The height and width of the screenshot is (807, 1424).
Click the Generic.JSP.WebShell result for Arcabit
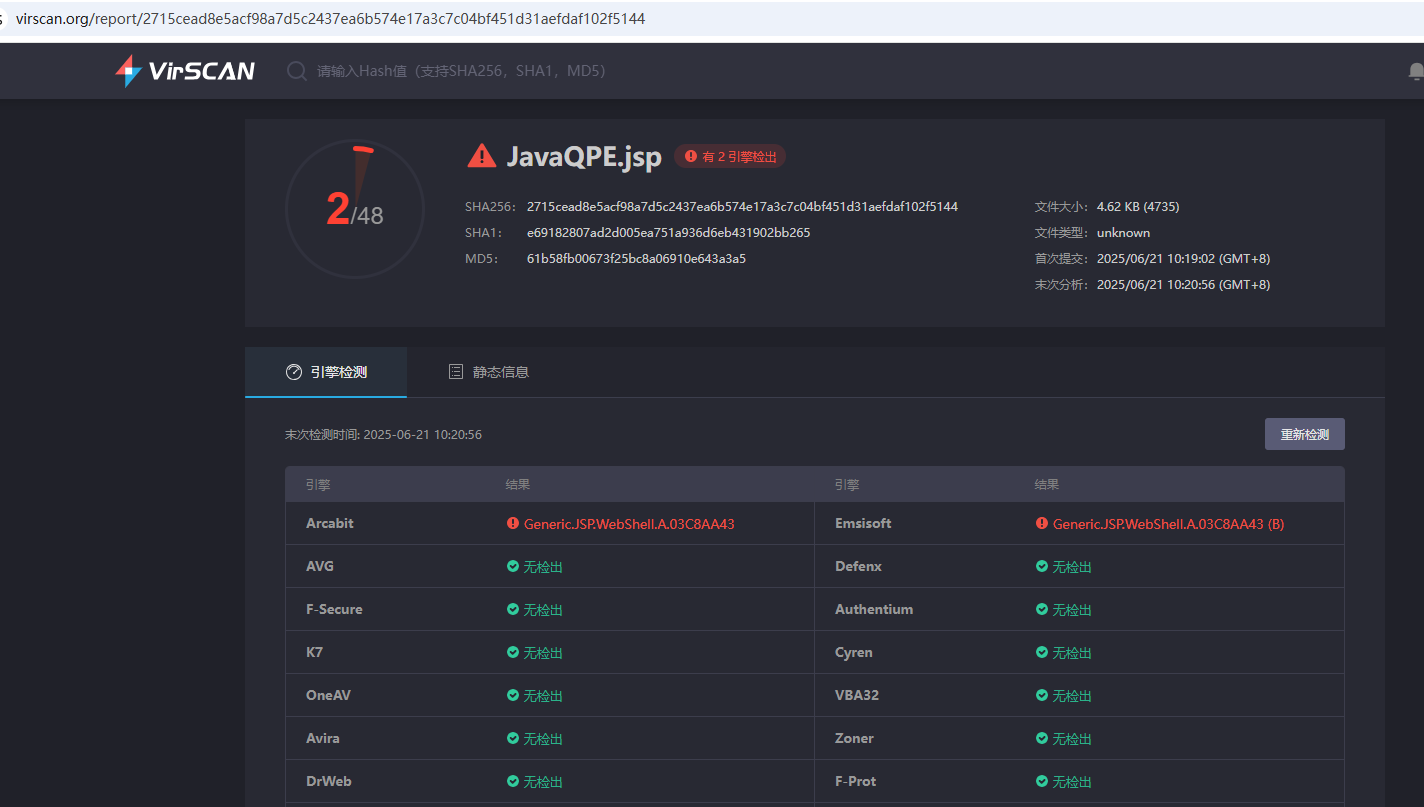[x=629, y=524]
